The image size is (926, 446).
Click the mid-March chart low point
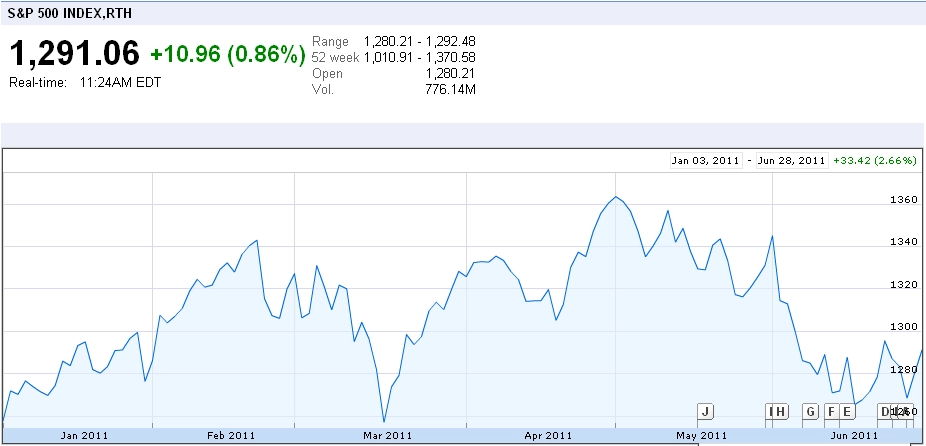384,421
